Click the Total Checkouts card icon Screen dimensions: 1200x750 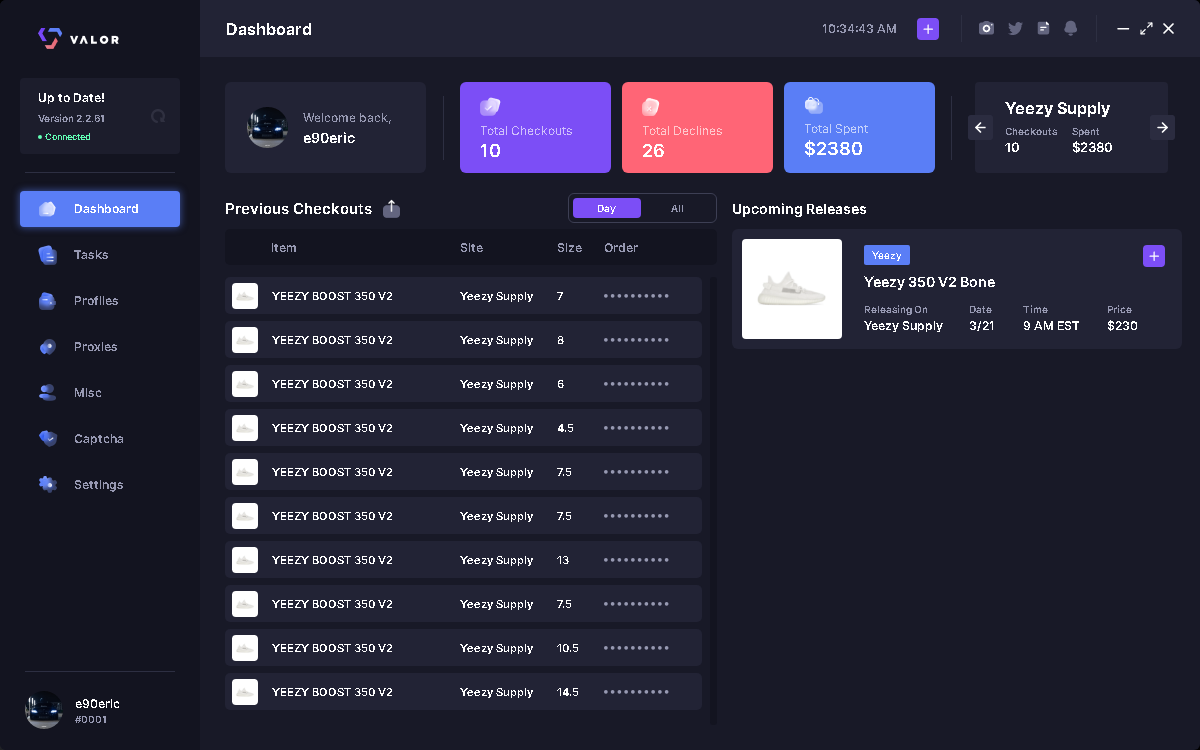(490, 107)
